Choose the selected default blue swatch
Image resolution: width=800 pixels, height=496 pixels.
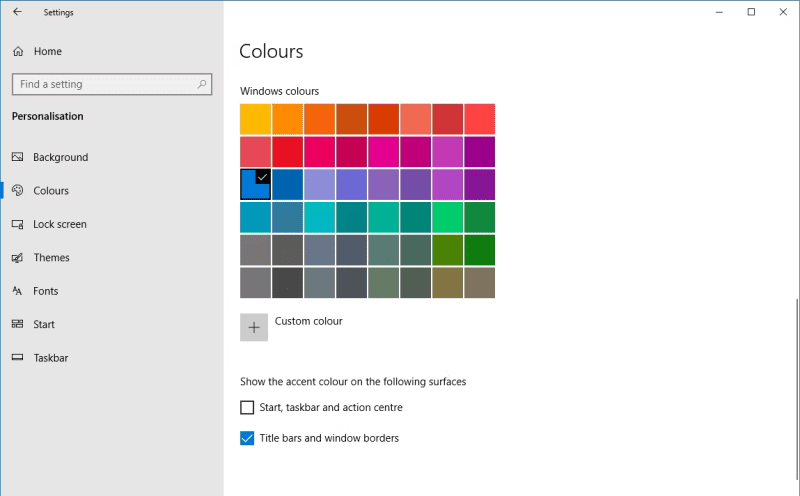(256, 184)
